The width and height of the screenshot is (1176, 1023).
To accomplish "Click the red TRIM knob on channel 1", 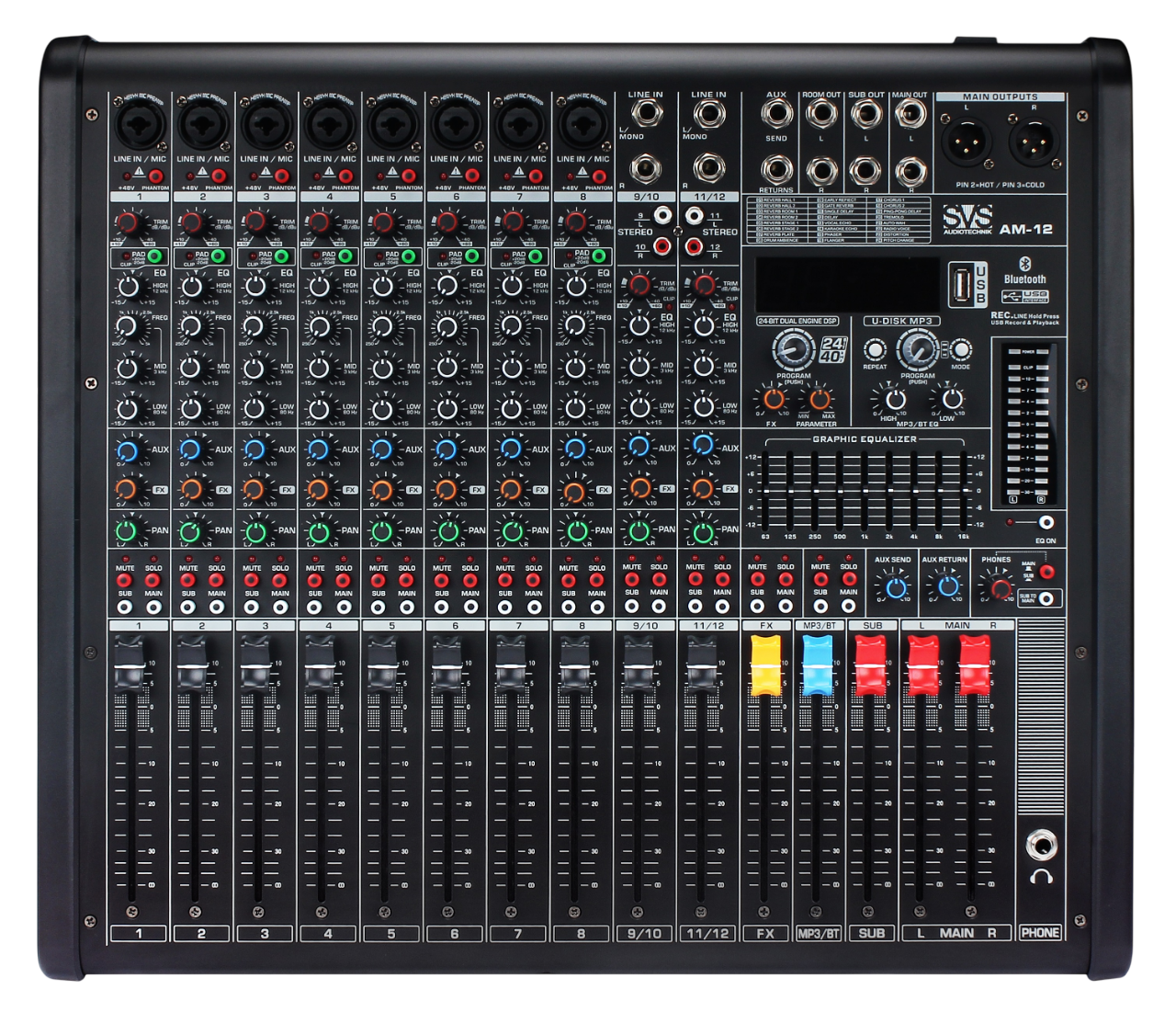I will point(128,222).
